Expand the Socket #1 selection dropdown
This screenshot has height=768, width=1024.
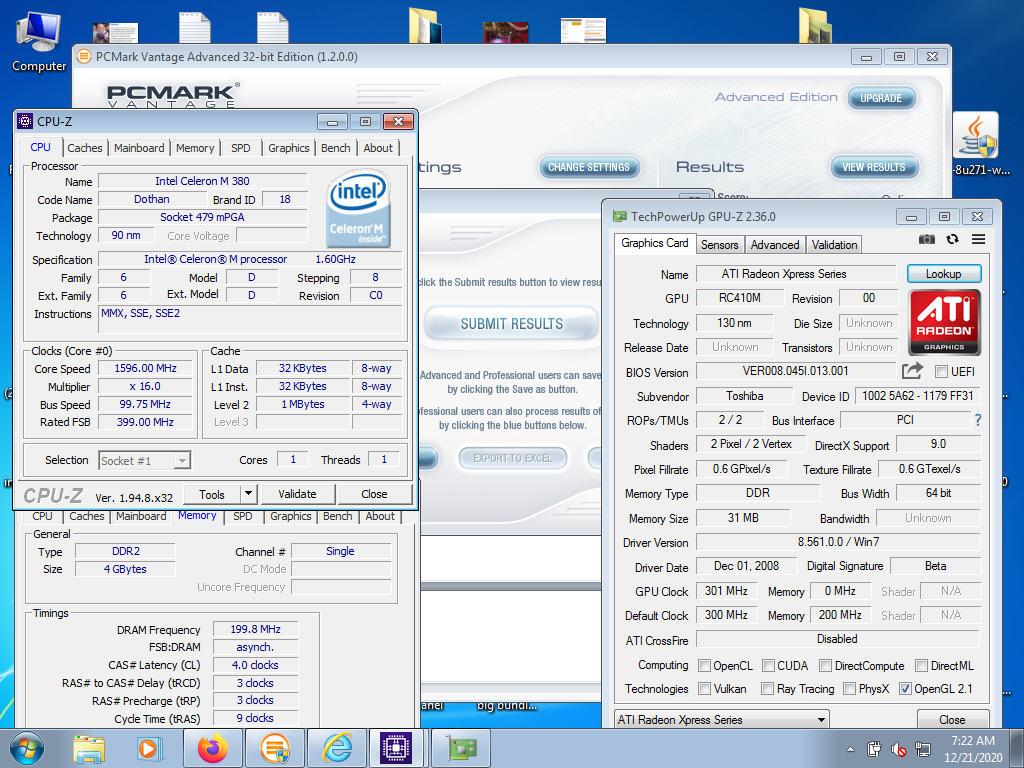tap(182, 460)
